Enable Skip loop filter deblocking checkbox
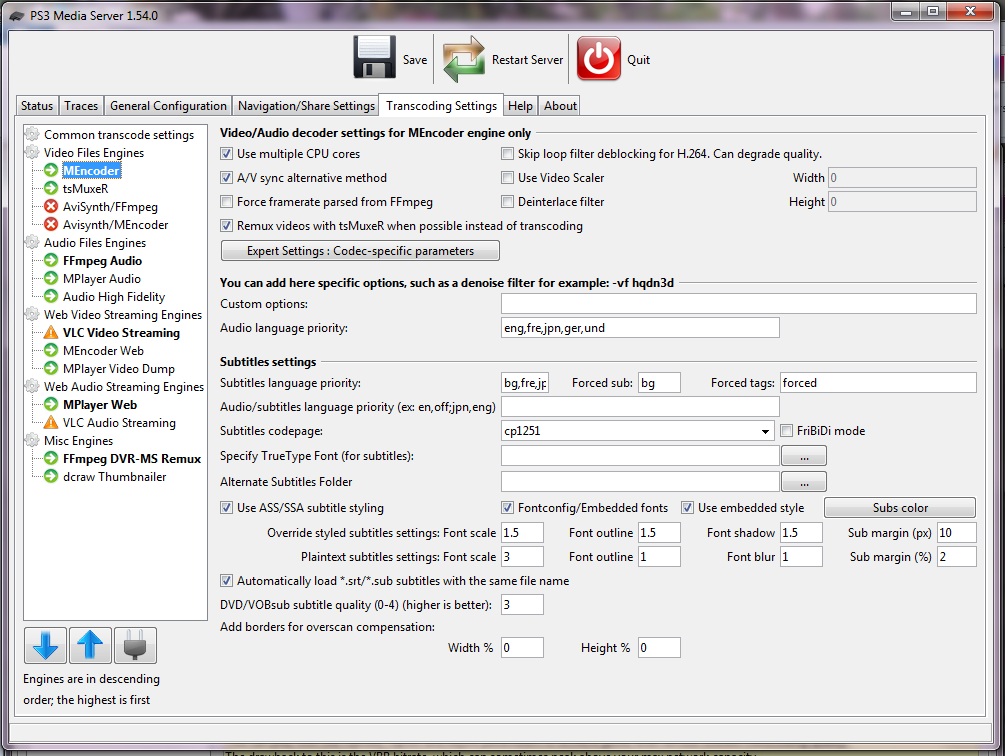The image size is (1008, 756). [507, 154]
